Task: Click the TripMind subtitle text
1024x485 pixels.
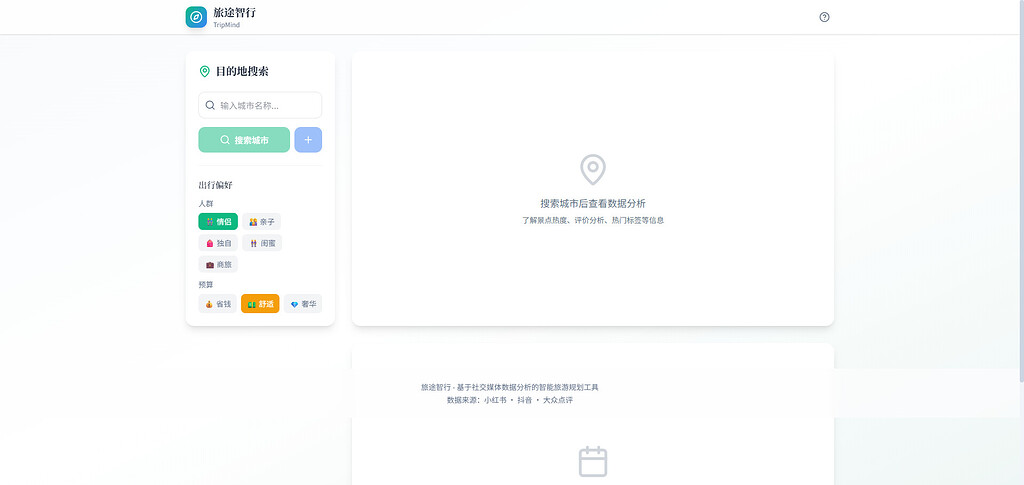Action: (227, 25)
